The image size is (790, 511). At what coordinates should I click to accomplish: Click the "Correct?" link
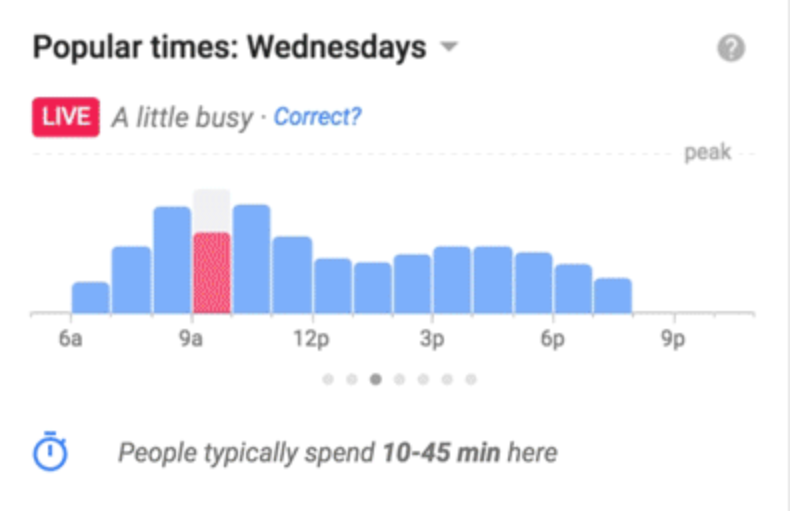[x=317, y=117]
